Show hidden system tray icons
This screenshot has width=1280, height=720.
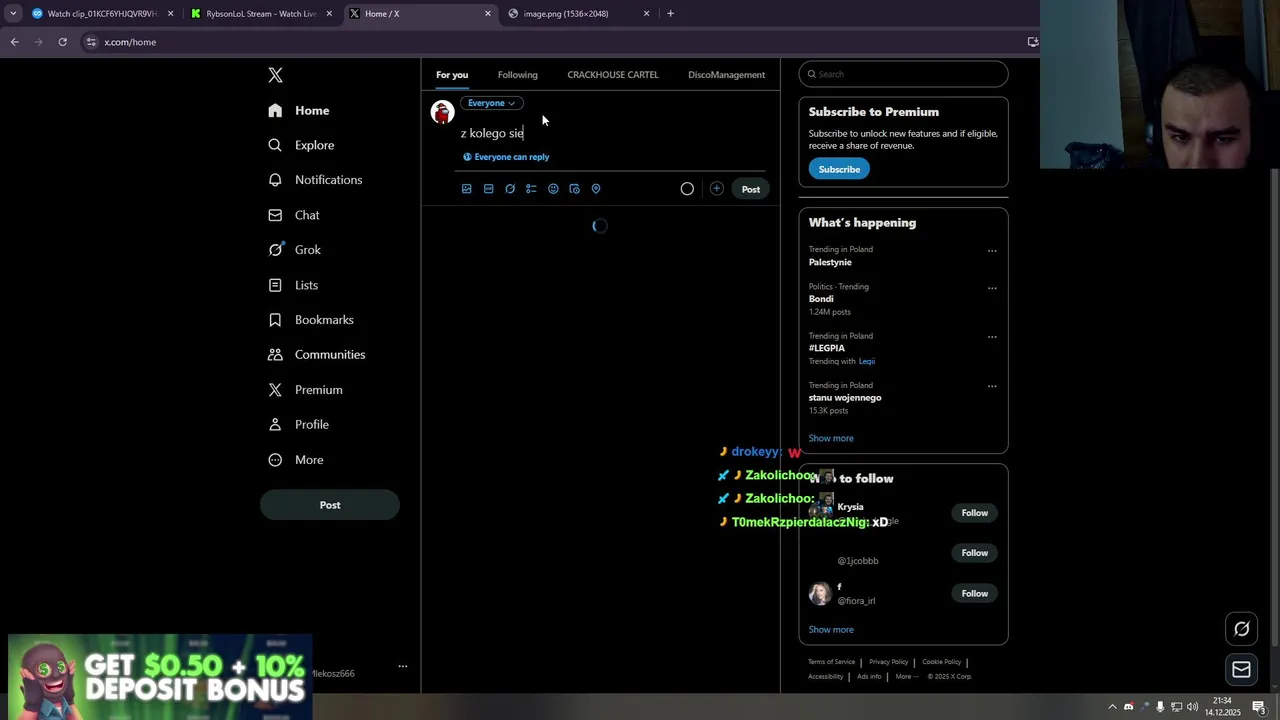(1112, 707)
